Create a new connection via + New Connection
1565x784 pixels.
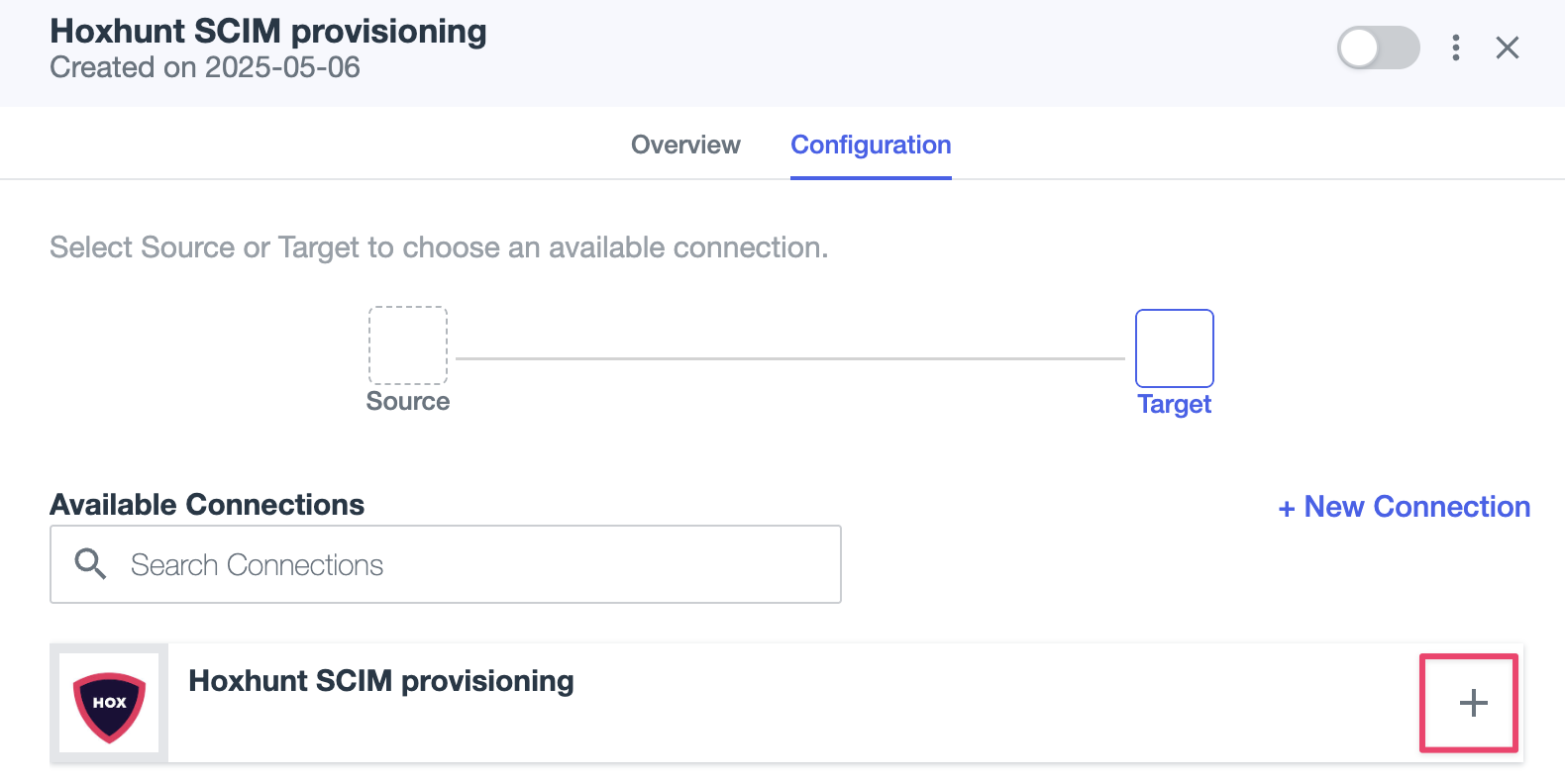pyautogui.click(x=1404, y=507)
